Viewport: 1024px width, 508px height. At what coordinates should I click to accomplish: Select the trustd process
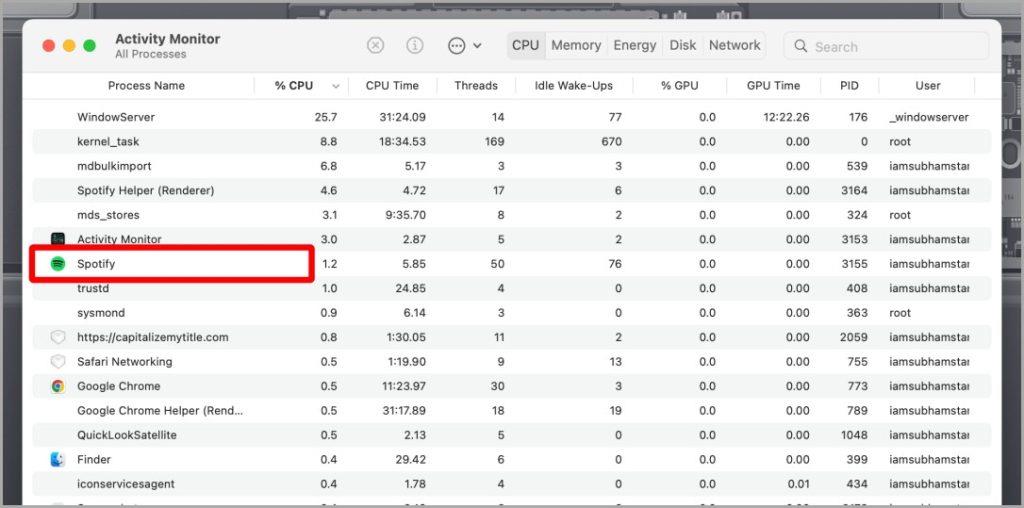point(93,289)
